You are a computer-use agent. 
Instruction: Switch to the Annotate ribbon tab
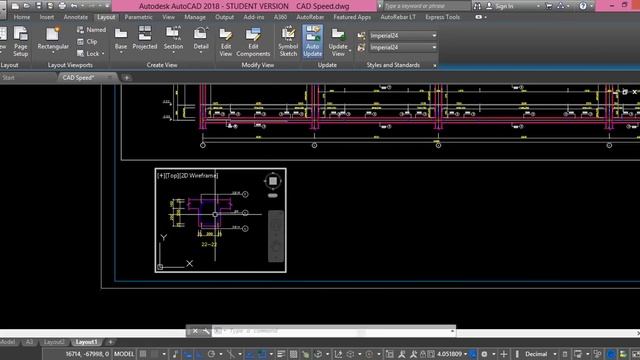coord(76,17)
